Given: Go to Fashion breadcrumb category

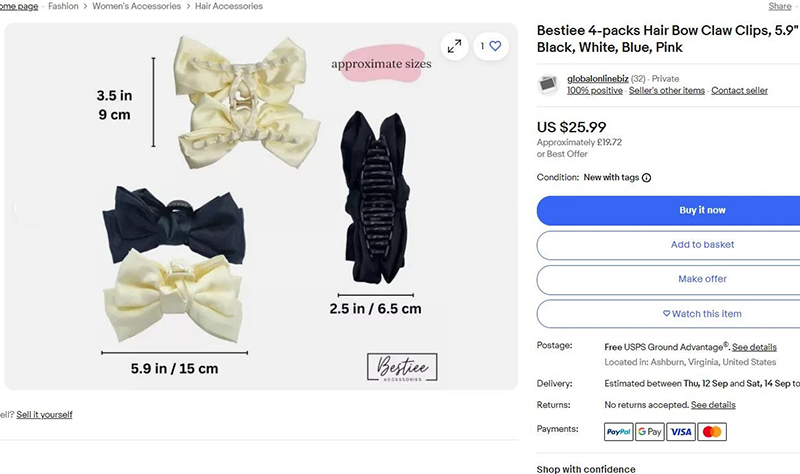Looking at the screenshot, I should pyautogui.click(x=63, y=6).
